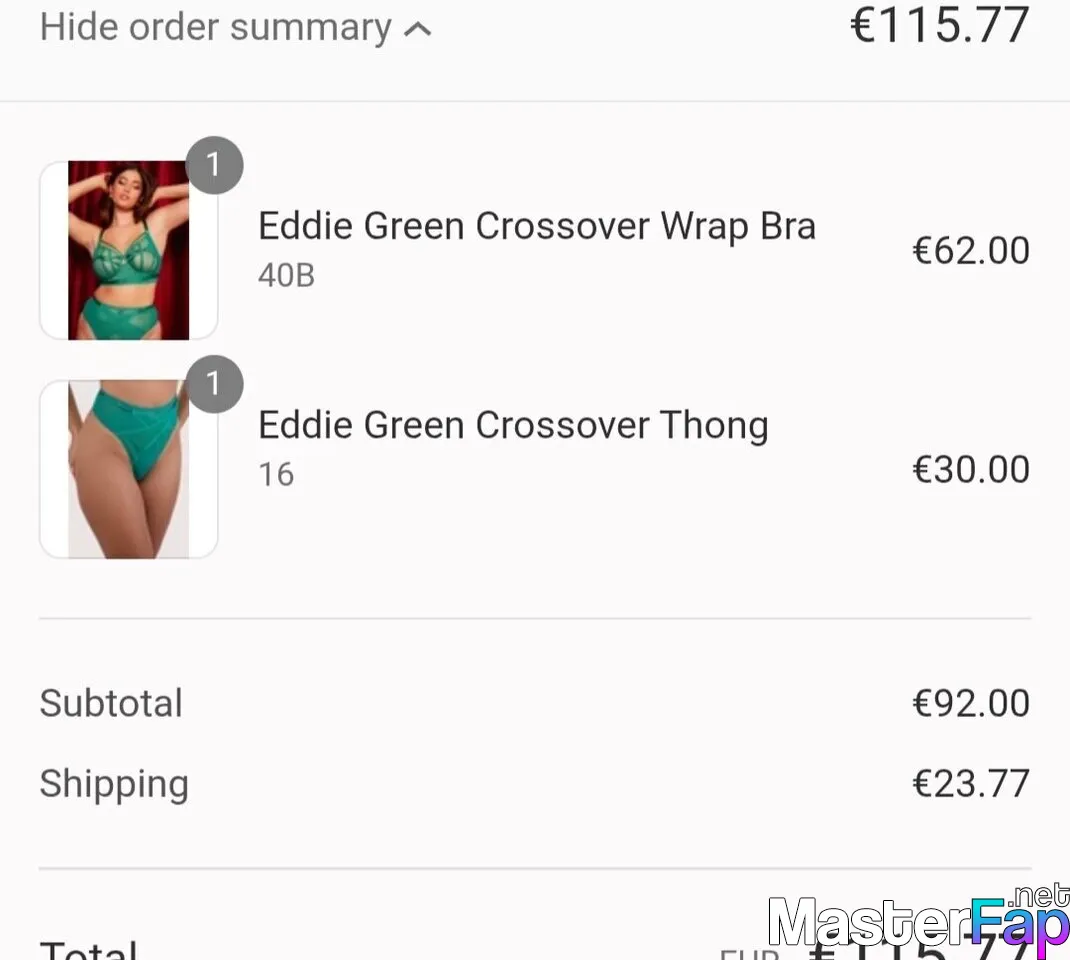1070x960 pixels.
Task: Tap the quantity badge on the bra image
Action: coord(214,165)
